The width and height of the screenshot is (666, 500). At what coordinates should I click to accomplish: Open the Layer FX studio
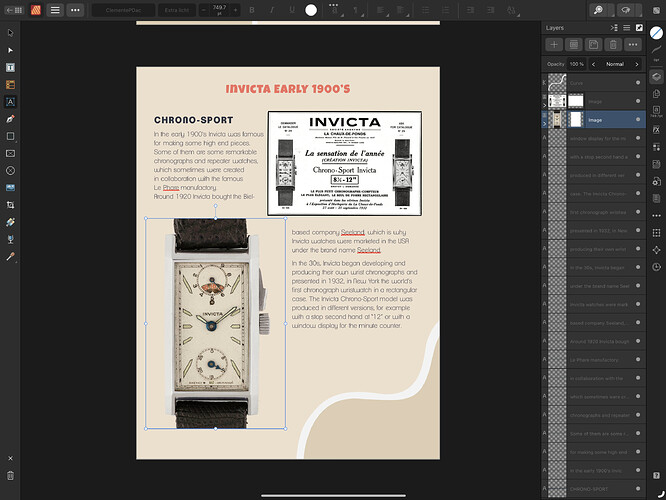click(x=656, y=130)
